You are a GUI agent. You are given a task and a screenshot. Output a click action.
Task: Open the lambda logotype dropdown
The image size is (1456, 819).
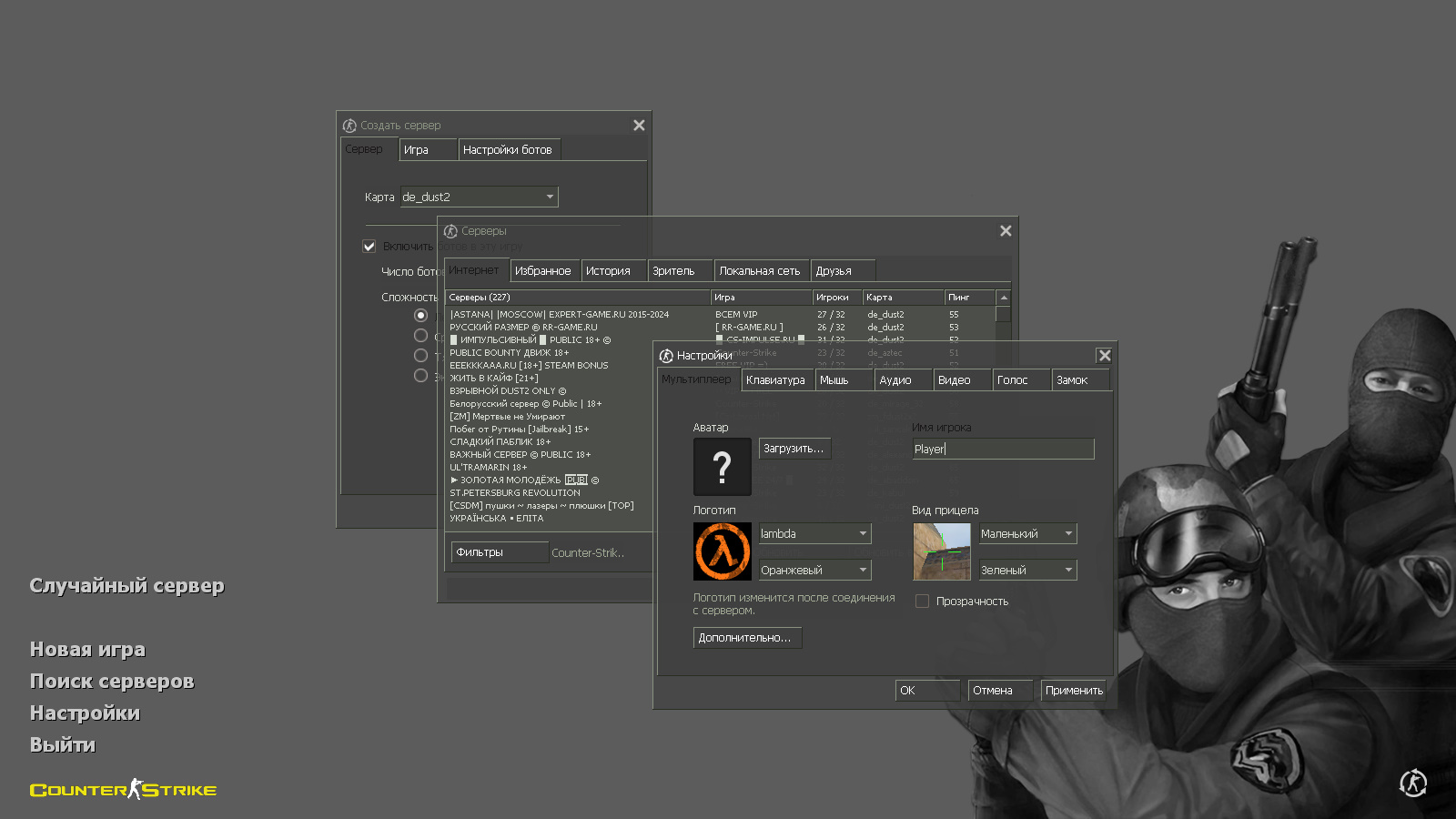pyautogui.click(x=814, y=533)
